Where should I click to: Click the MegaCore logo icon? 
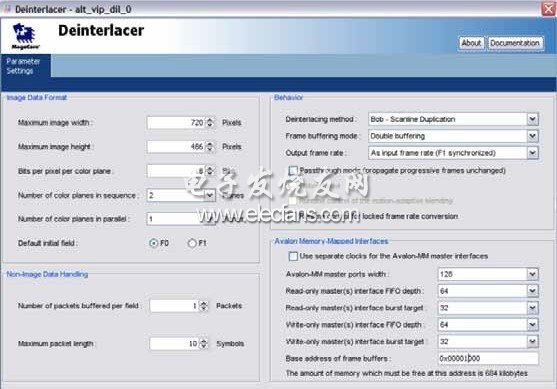(x=25, y=36)
